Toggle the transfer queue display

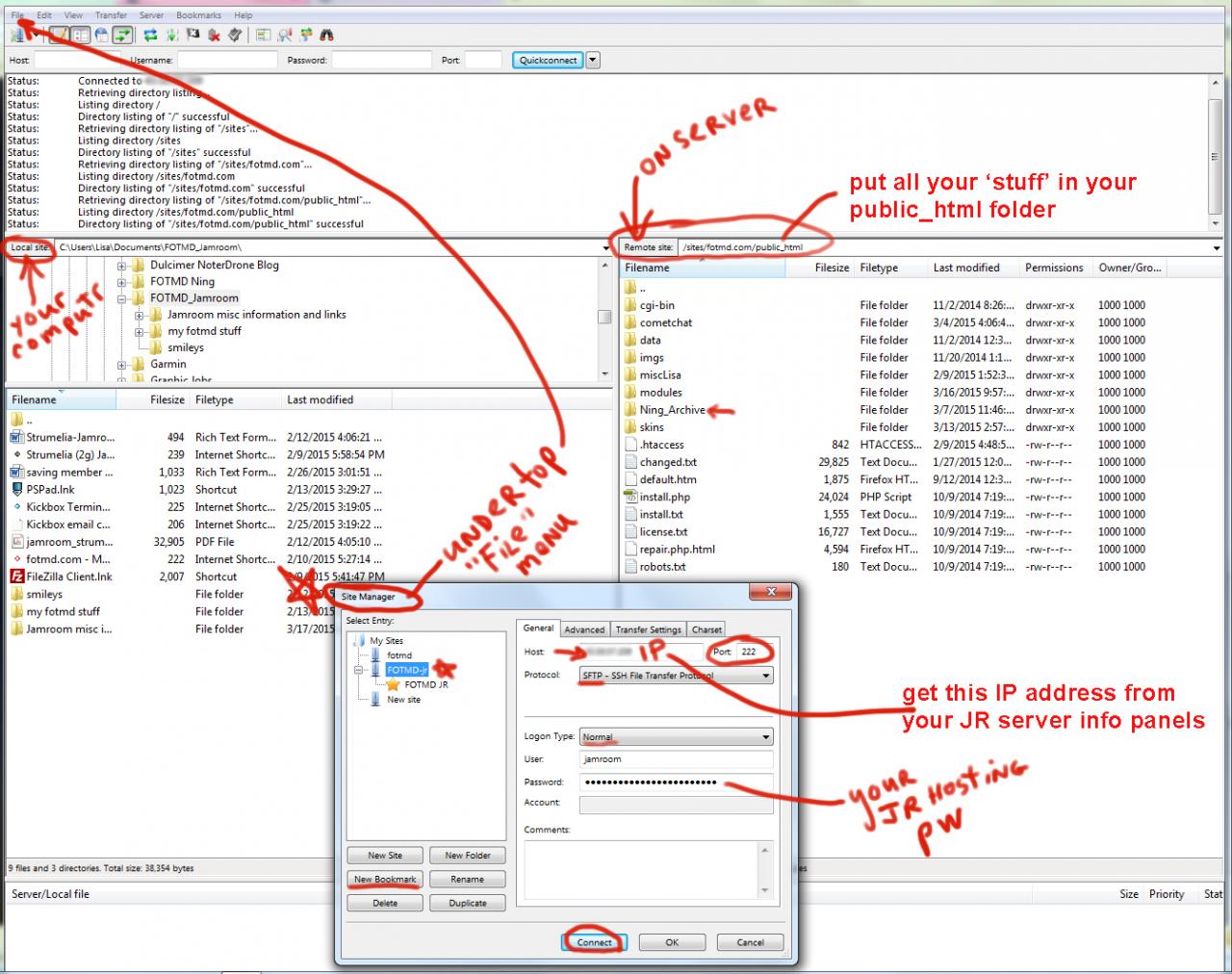[122, 36]
